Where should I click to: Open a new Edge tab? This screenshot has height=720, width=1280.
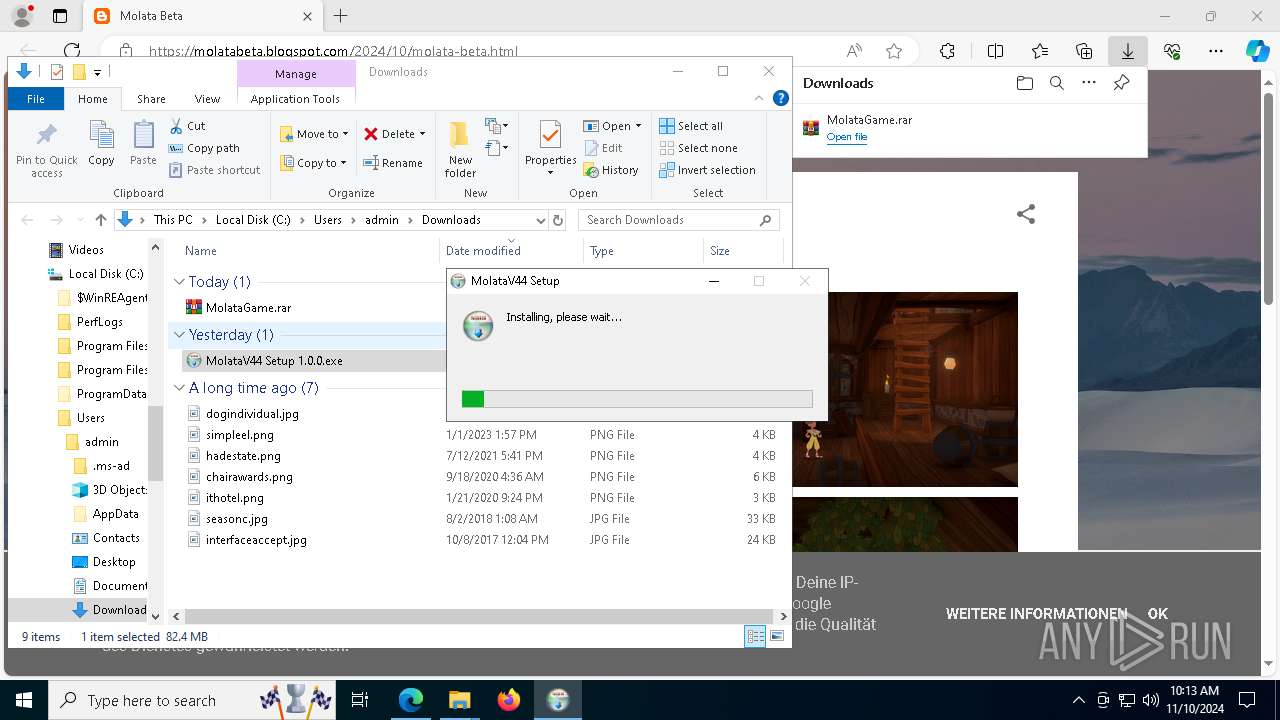click(x=340, y=16)
